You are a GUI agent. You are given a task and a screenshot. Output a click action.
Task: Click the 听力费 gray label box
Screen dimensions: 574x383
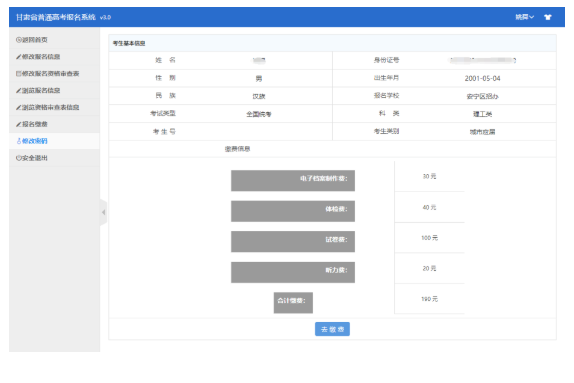tap(293, 272)
